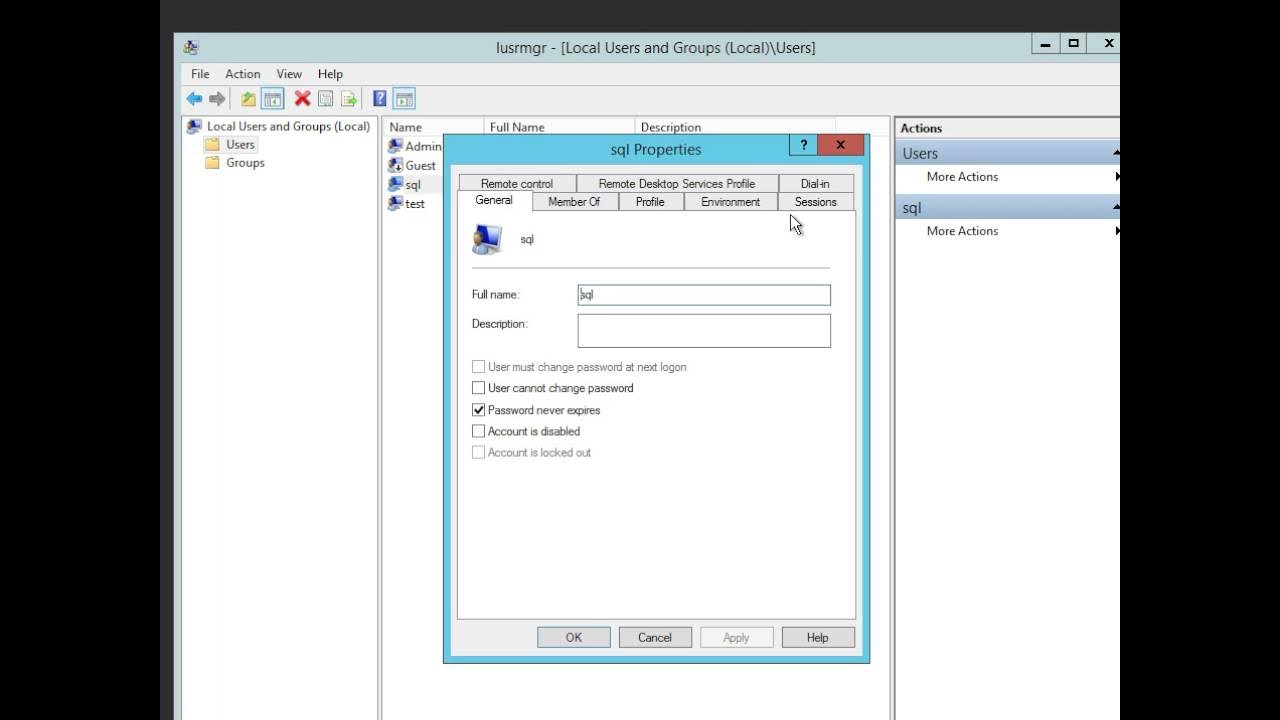Image resolution: width=1280 pixels, height=720 pixels.
Task: Toggle User must change password at next logon
Action: [478, 367]
